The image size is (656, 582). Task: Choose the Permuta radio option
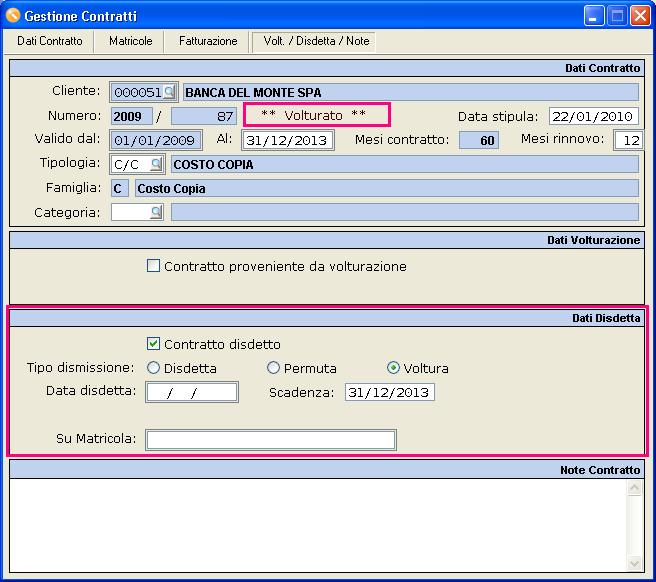point(273,368)
